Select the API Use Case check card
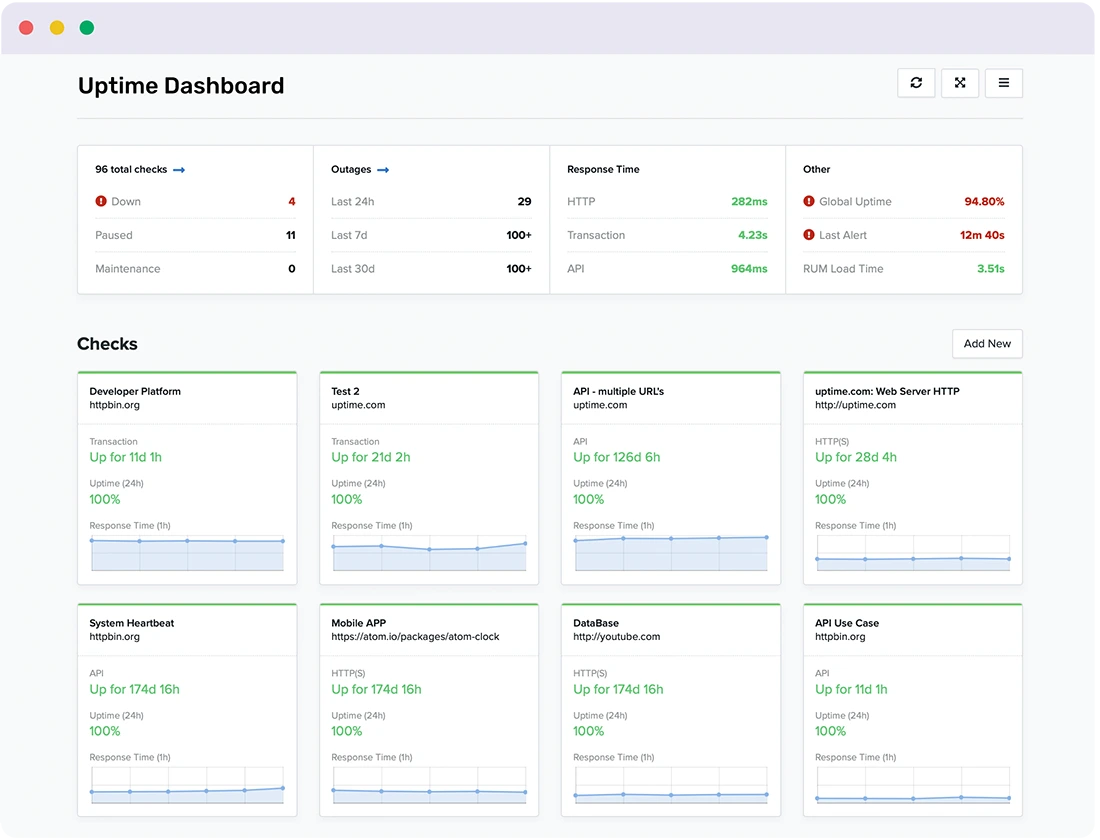 click(x=843, y=622)
